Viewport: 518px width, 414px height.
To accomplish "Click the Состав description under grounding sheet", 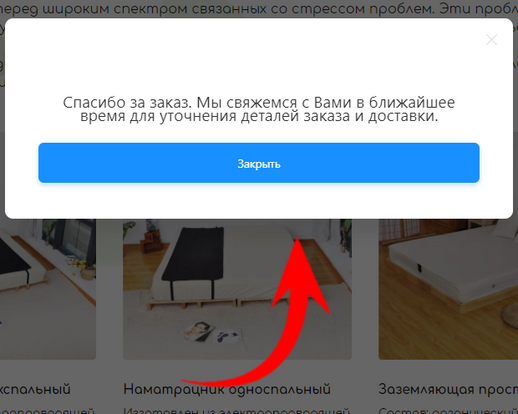I will coord(448,410).
